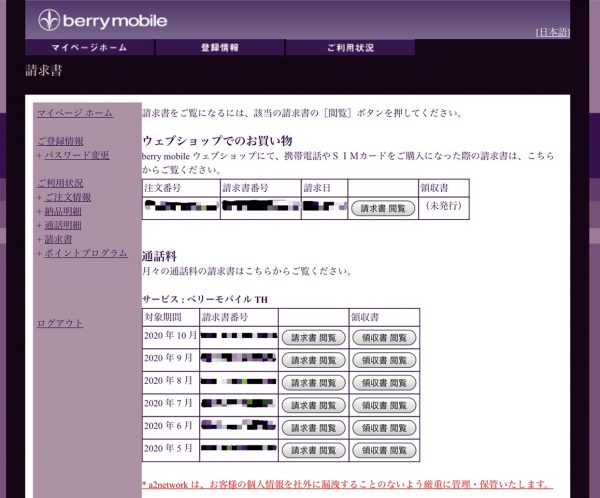
Task: View 請求書 for 2020年8月
Action: click(314, 383)
